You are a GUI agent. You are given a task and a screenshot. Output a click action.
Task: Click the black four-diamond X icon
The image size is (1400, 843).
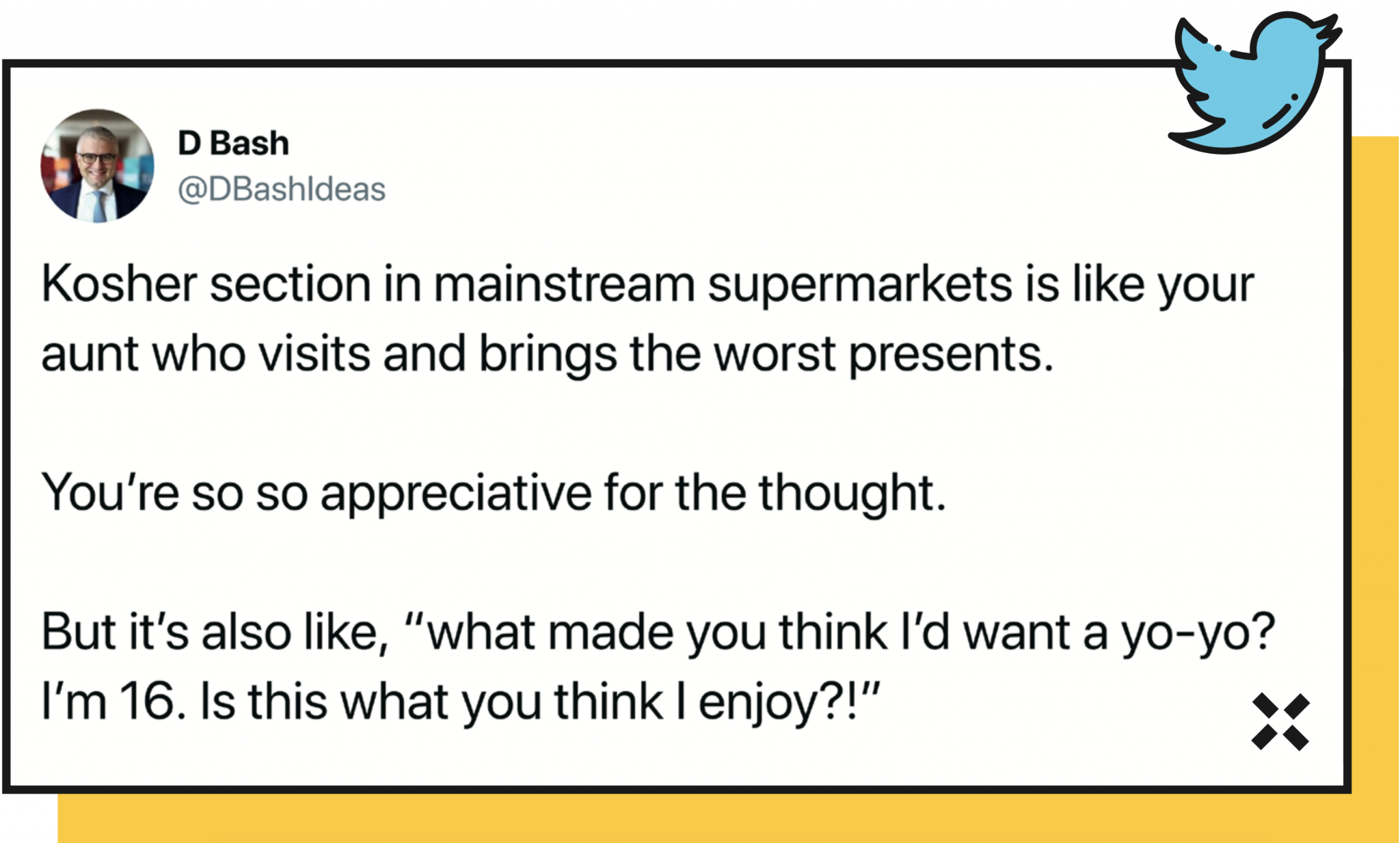tap(1280, 722)
